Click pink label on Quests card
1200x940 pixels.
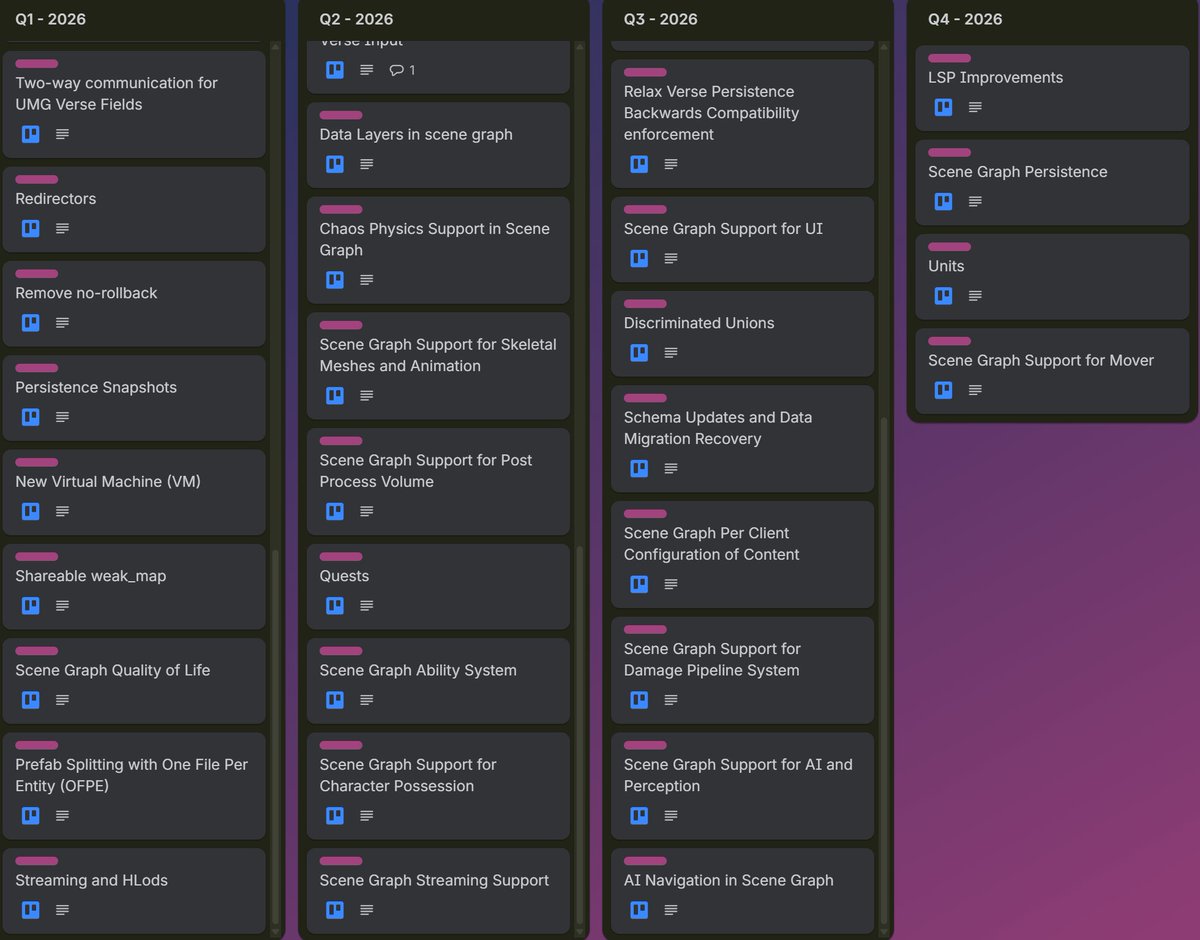341,557
